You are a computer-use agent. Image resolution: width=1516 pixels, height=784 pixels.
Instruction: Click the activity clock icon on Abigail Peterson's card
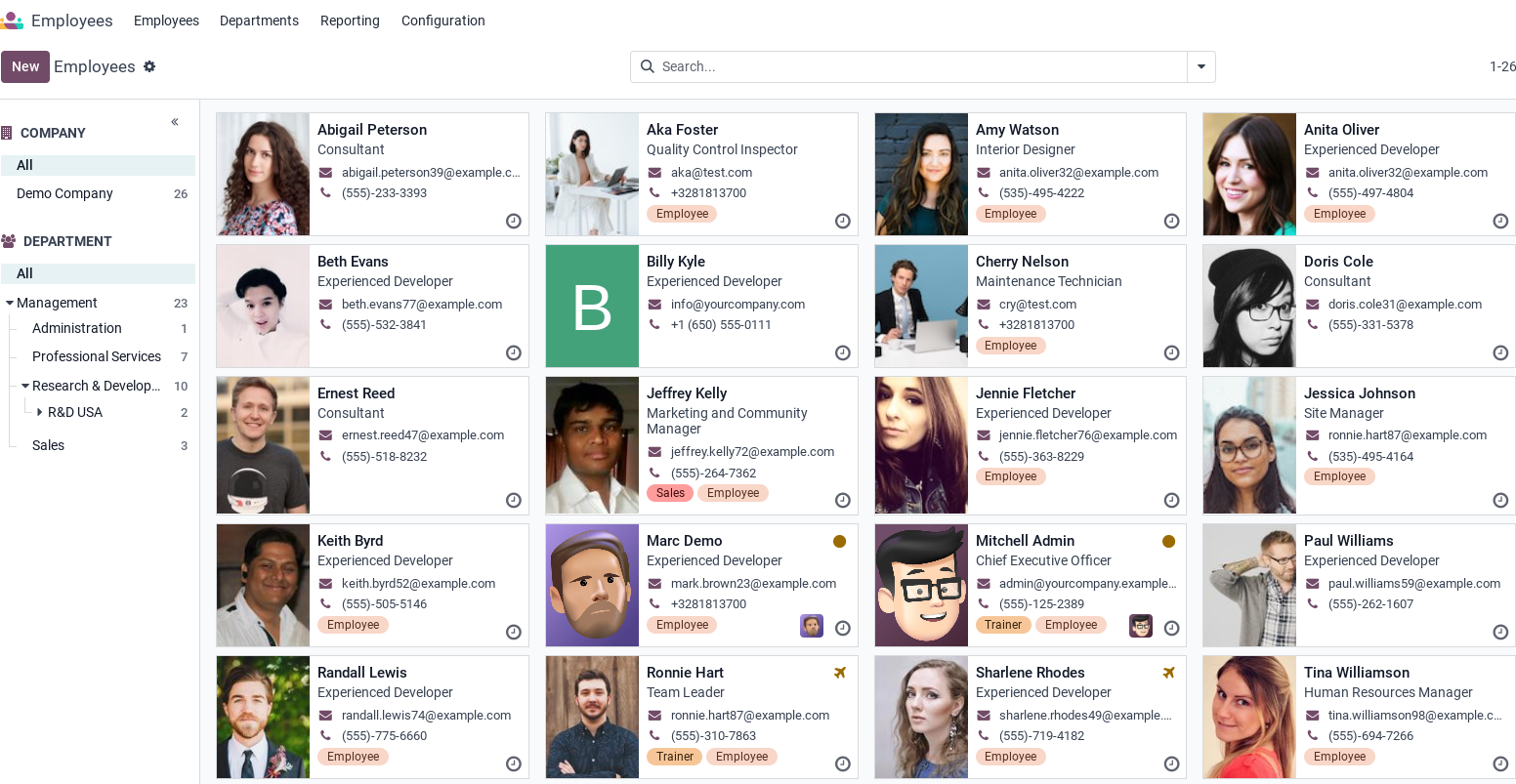(x=514, y=222)
